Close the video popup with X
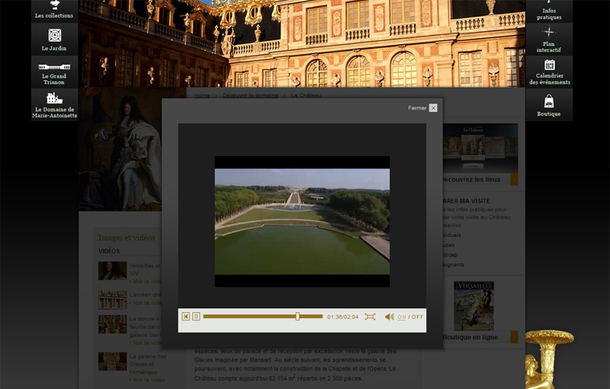The image size is (610, 389). (433, 108)
